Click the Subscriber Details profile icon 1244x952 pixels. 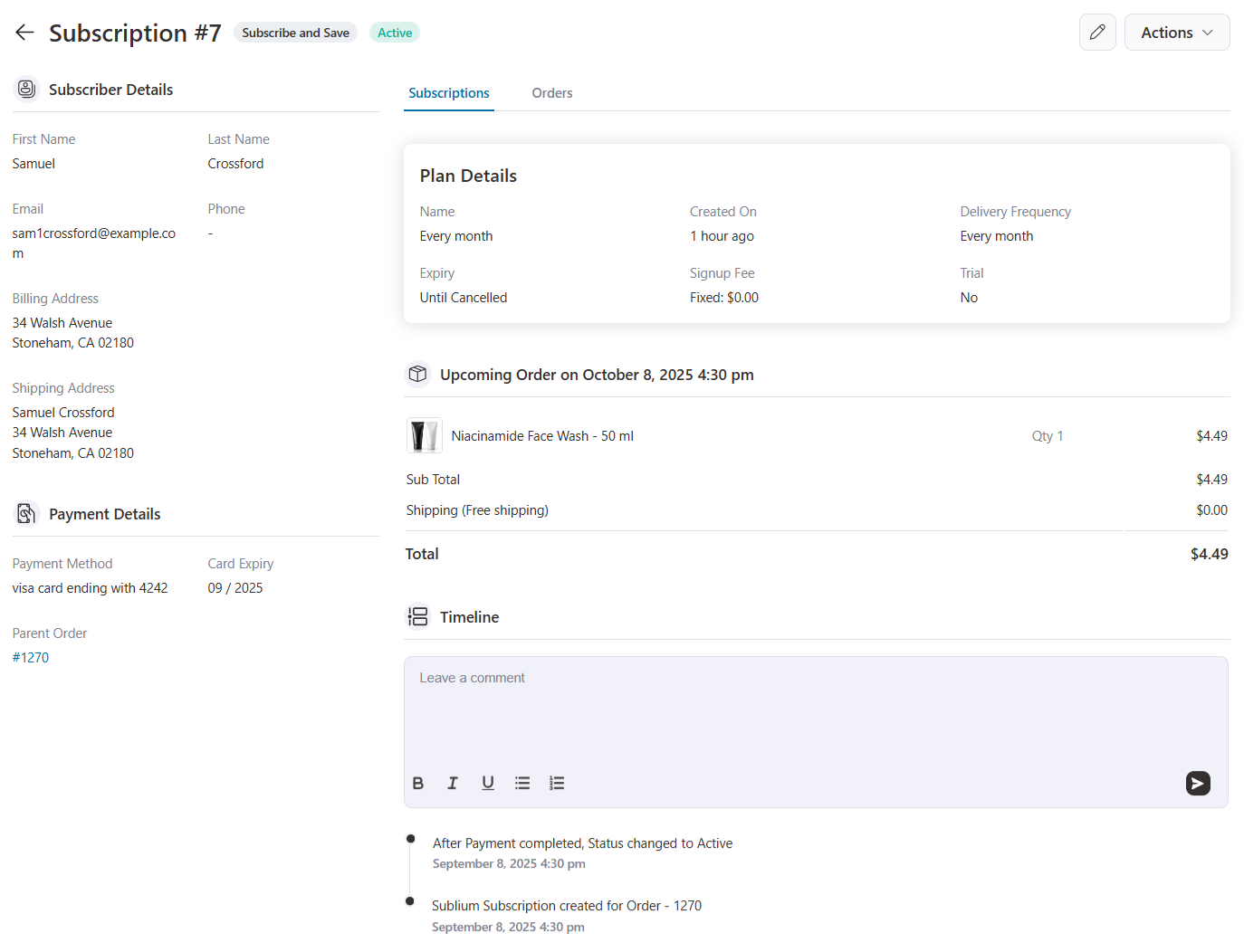pos(27,89)
